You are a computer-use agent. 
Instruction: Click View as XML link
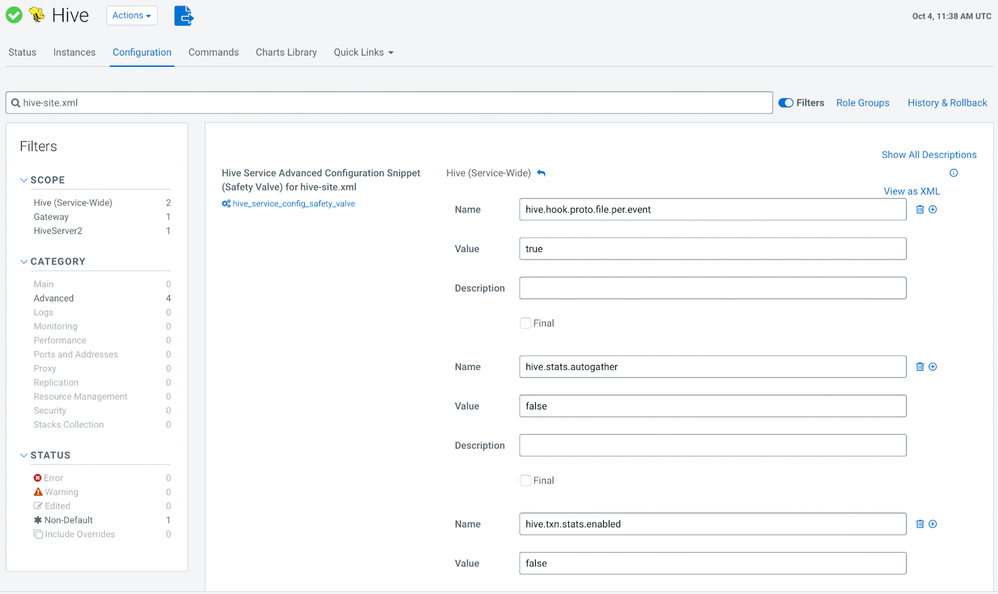click(911, 191)
